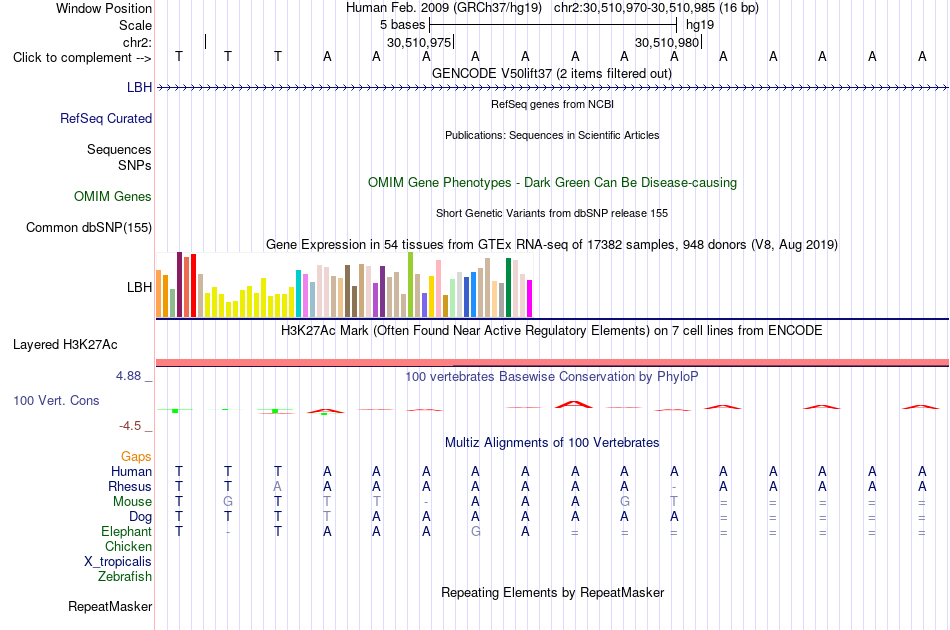
Task: Select the Elephant alignment row label
Action: [x=127, y=531]
